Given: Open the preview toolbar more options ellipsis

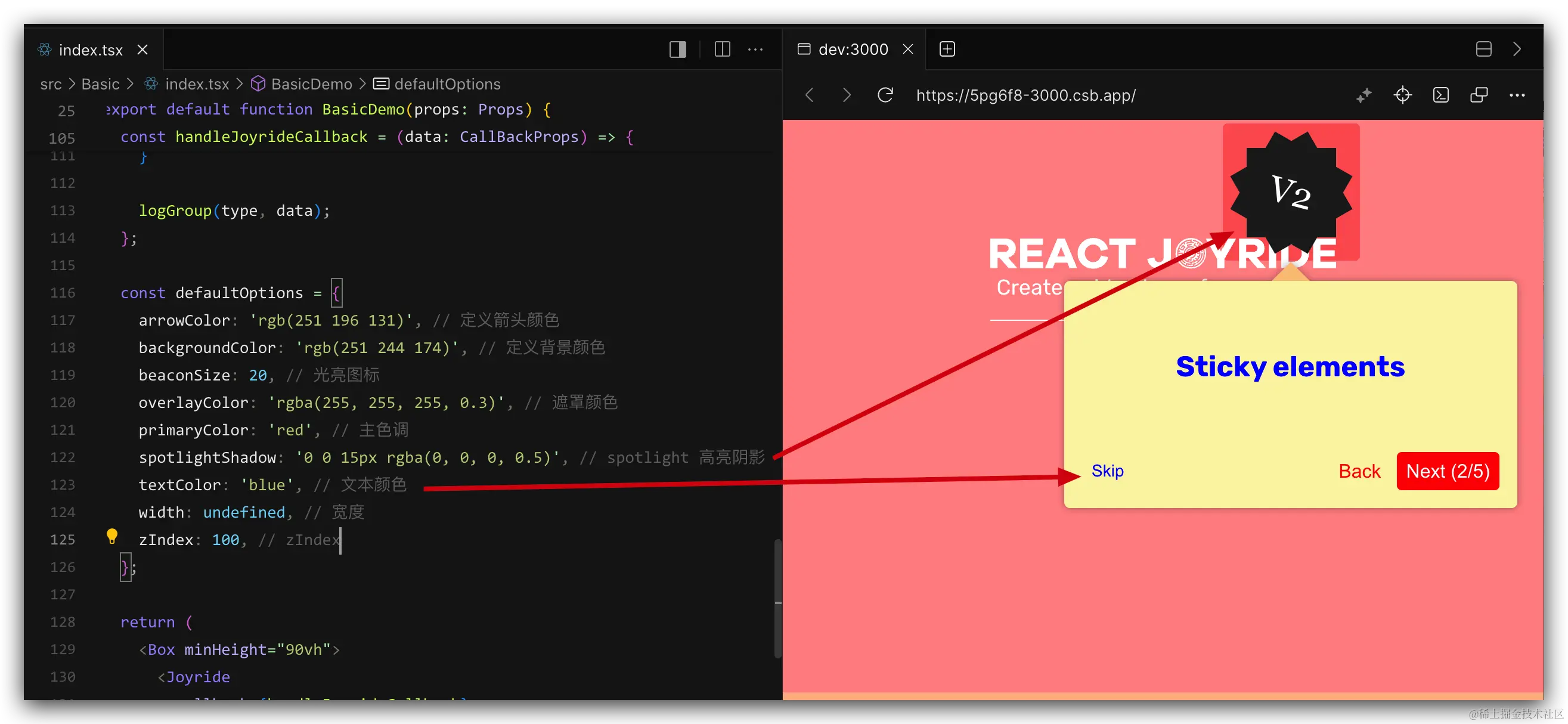Looking at the screenshot, I should pyautogui.click(x=1517, y=95).
